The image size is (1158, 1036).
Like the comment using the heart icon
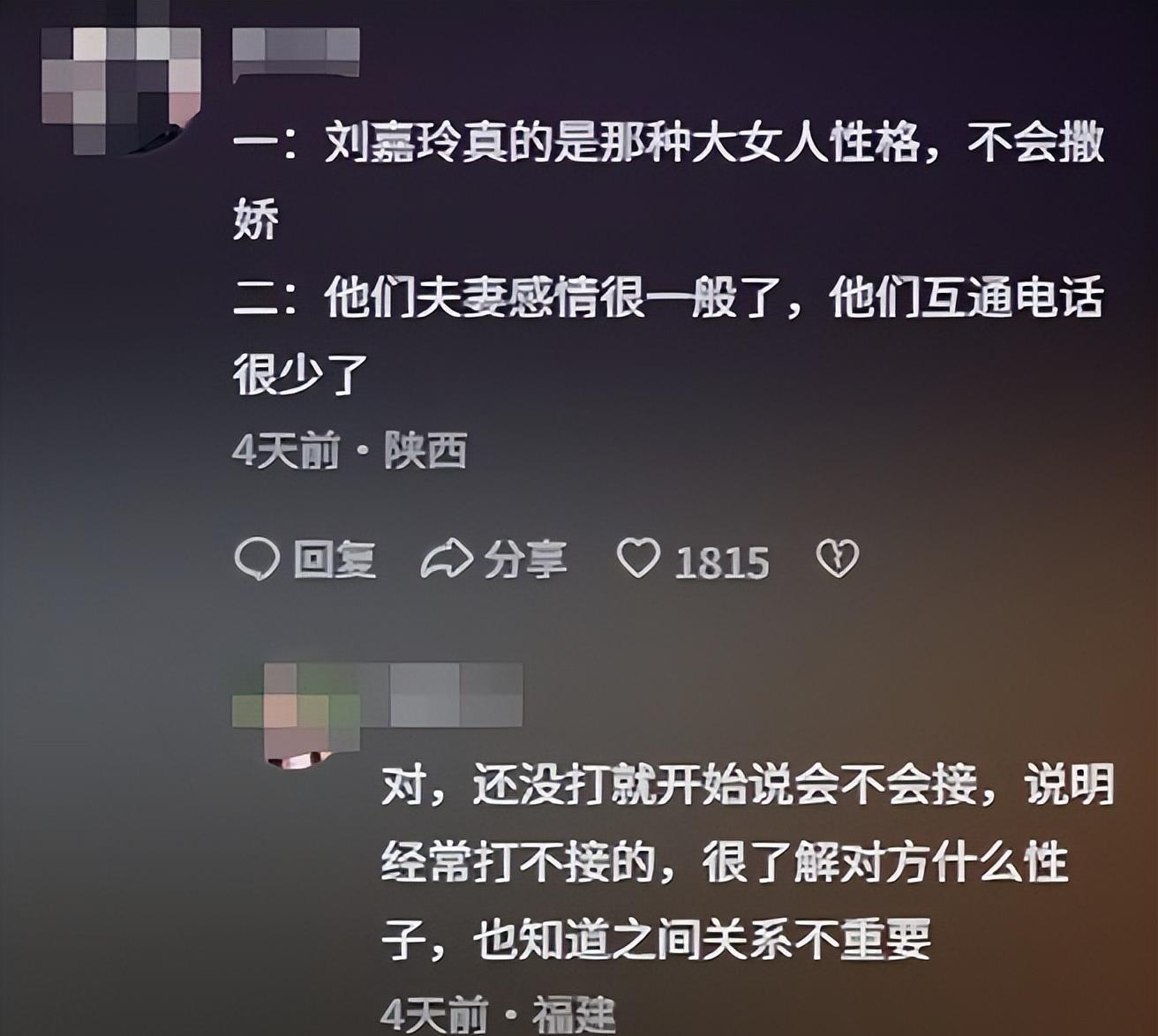click(x=637, y=559)
